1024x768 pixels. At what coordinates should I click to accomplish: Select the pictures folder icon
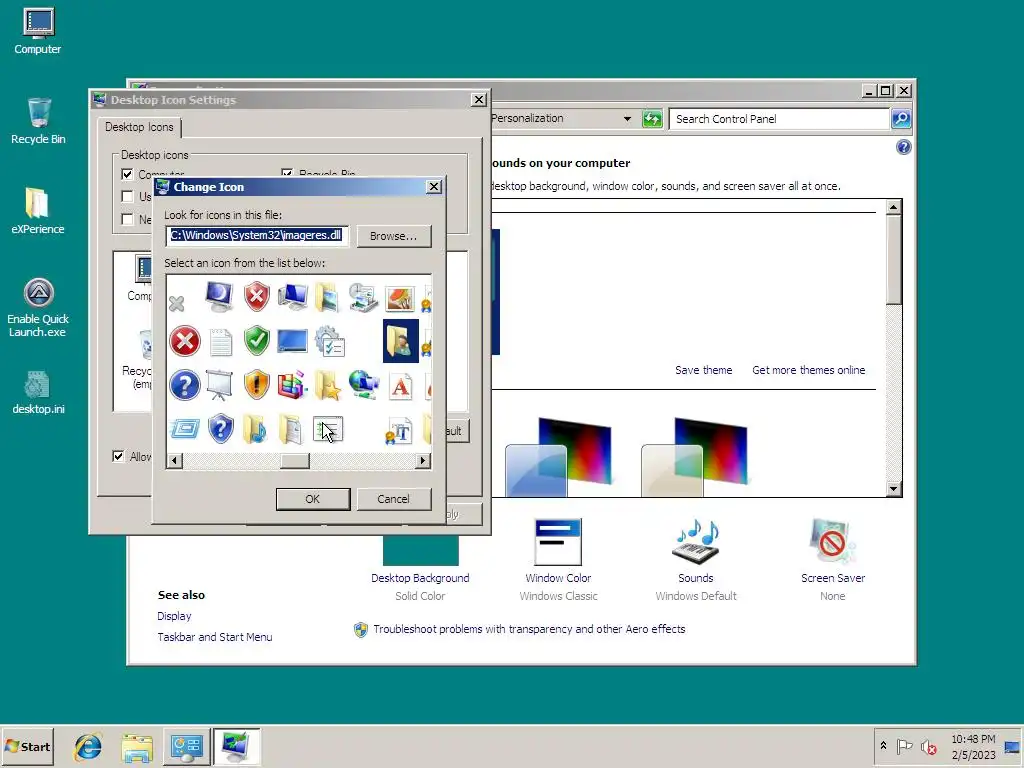tap(328, 296)
